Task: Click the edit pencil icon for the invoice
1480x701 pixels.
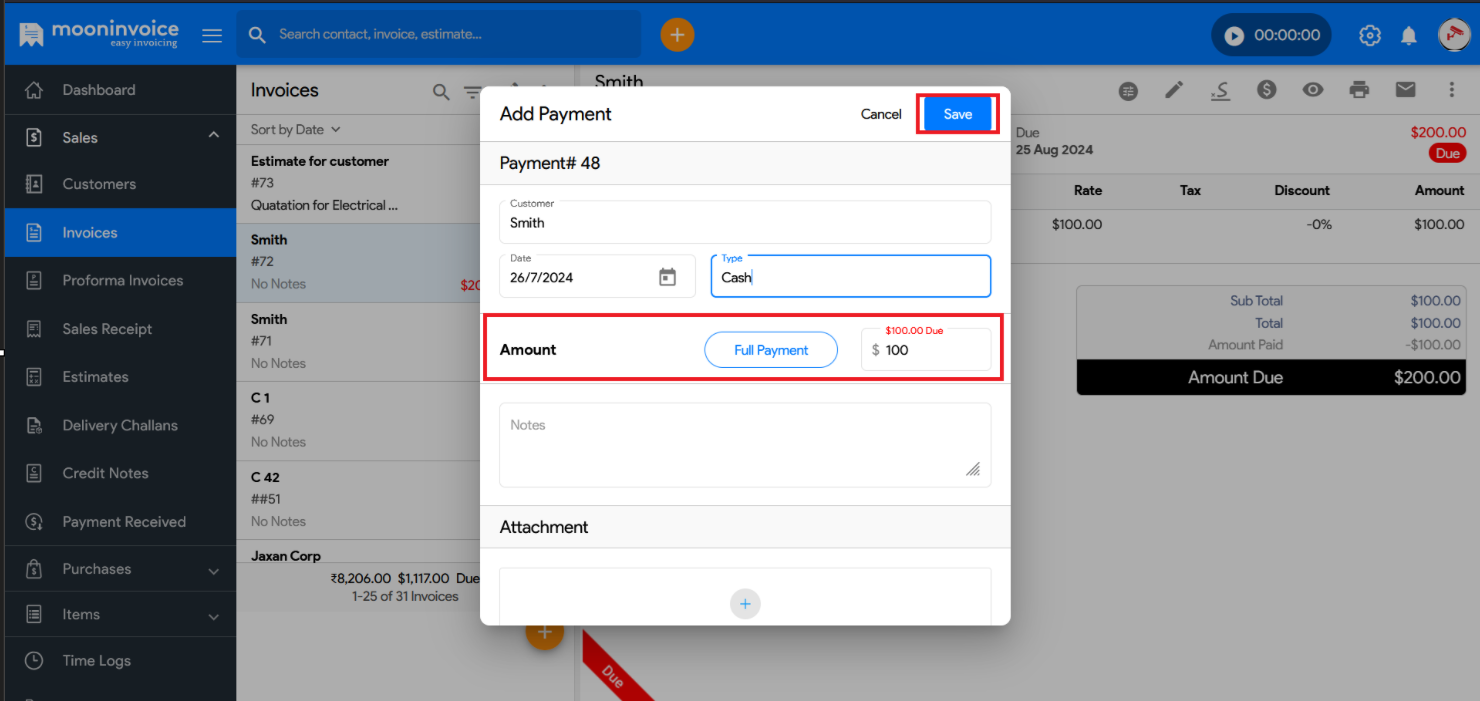Action: pyautogui.click(x=1173, y=90)
